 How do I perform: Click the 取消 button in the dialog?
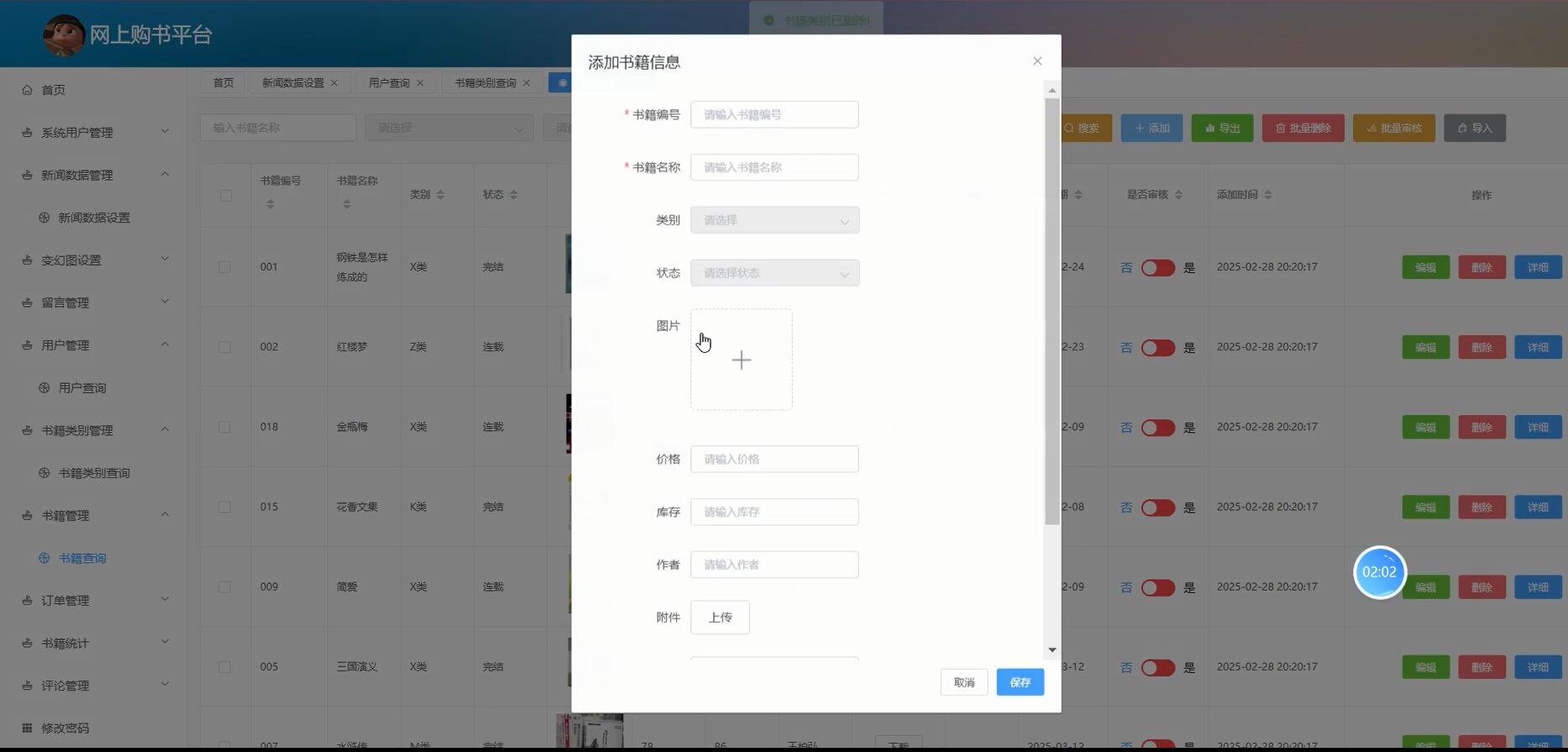point(964,682)
